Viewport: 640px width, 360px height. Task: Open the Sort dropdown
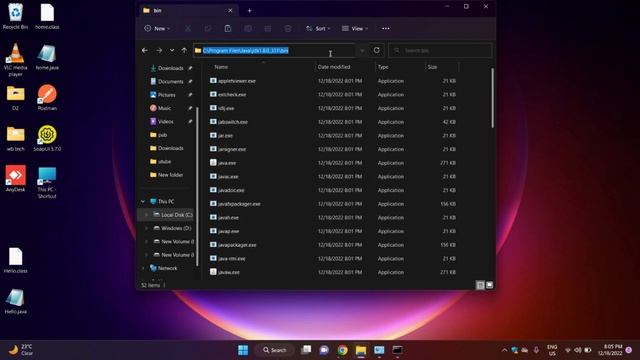click(x=318, y=29)
